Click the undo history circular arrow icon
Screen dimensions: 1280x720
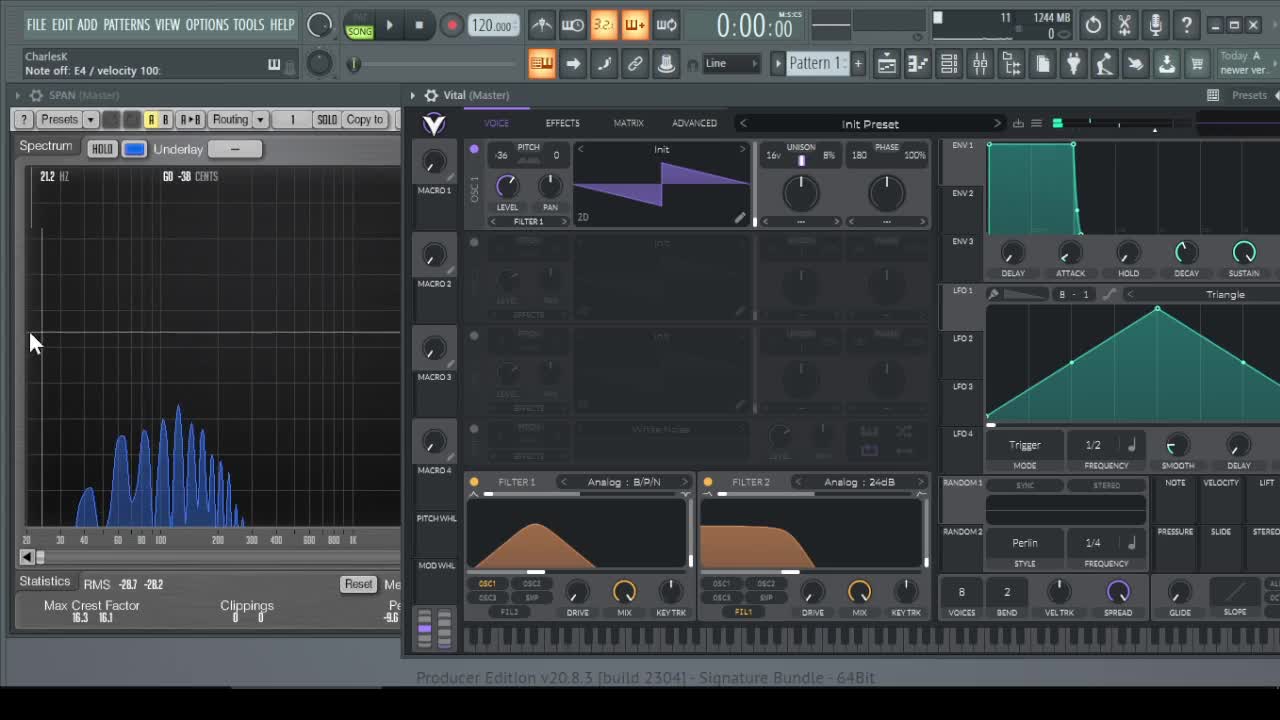click(1093, 25)
